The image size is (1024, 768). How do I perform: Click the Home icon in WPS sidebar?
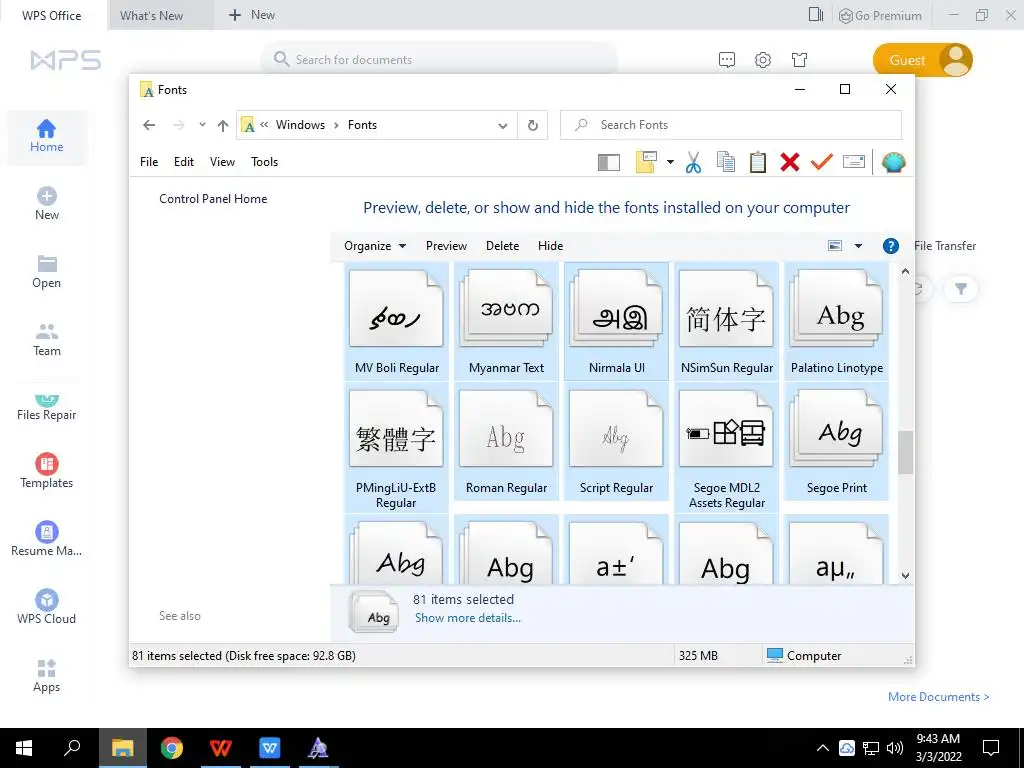(x=46, y=128)
